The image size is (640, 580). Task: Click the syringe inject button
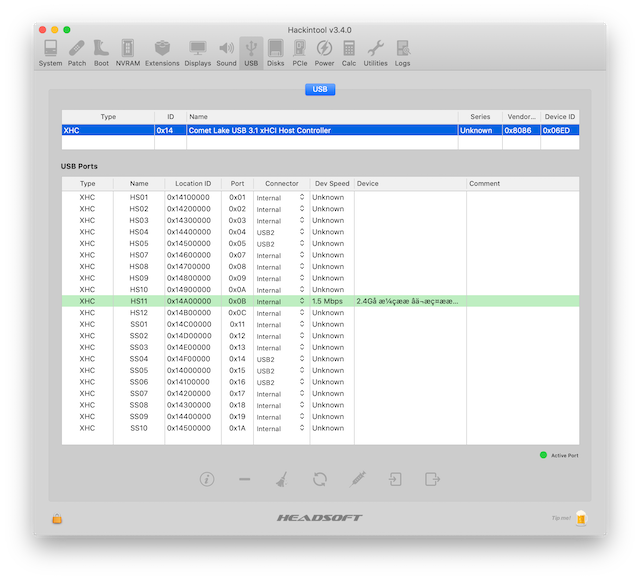pos(358,479)
